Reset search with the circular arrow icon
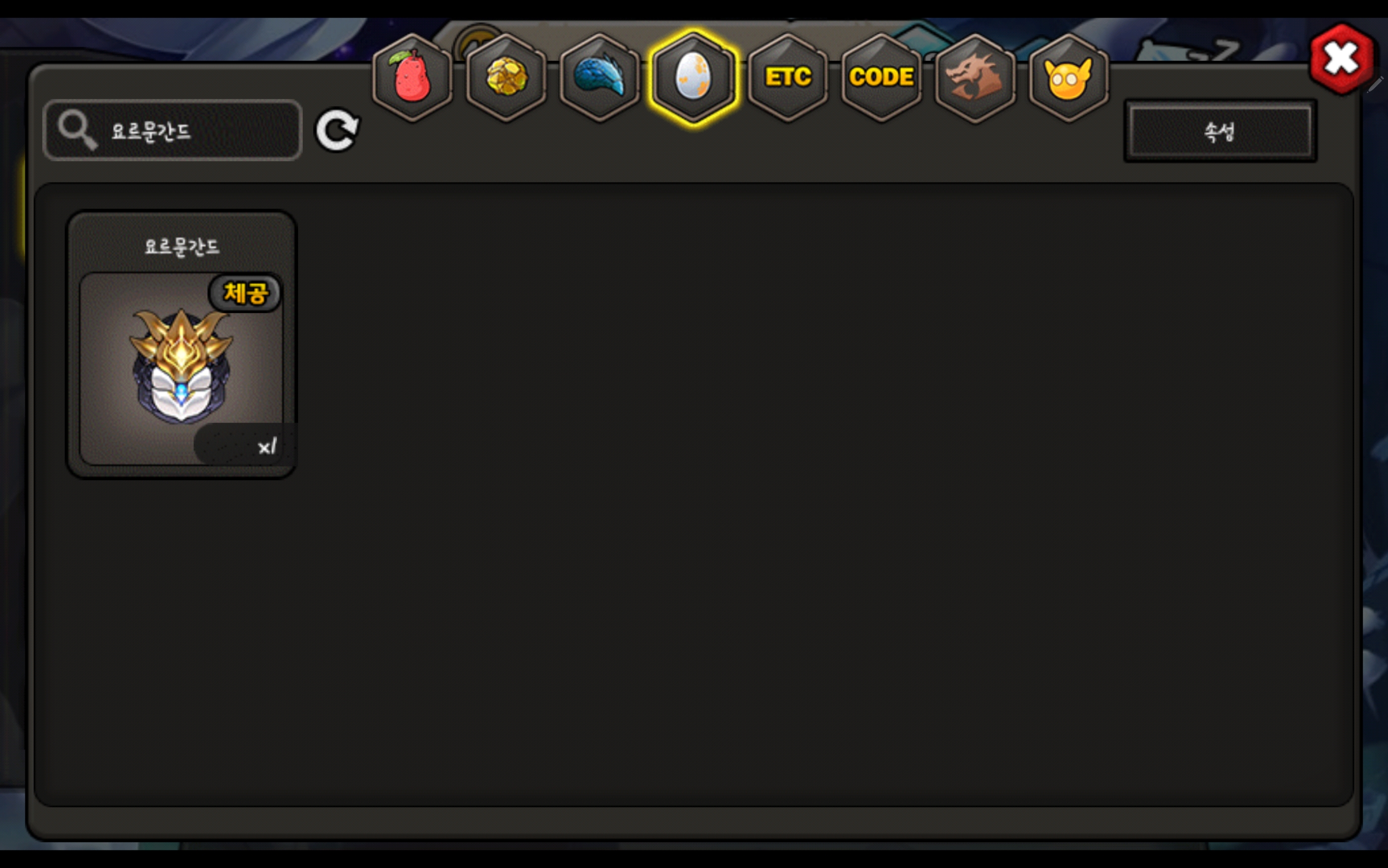 pyautogui.click(x=337, y=130)
